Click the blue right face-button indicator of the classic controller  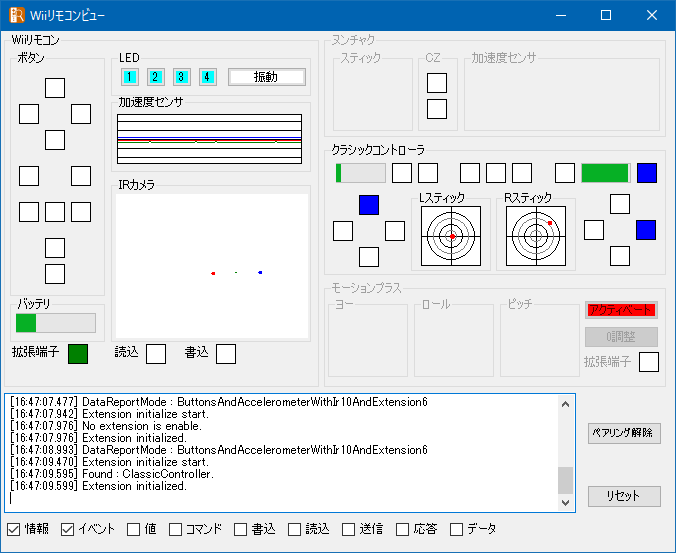point(646,230)
